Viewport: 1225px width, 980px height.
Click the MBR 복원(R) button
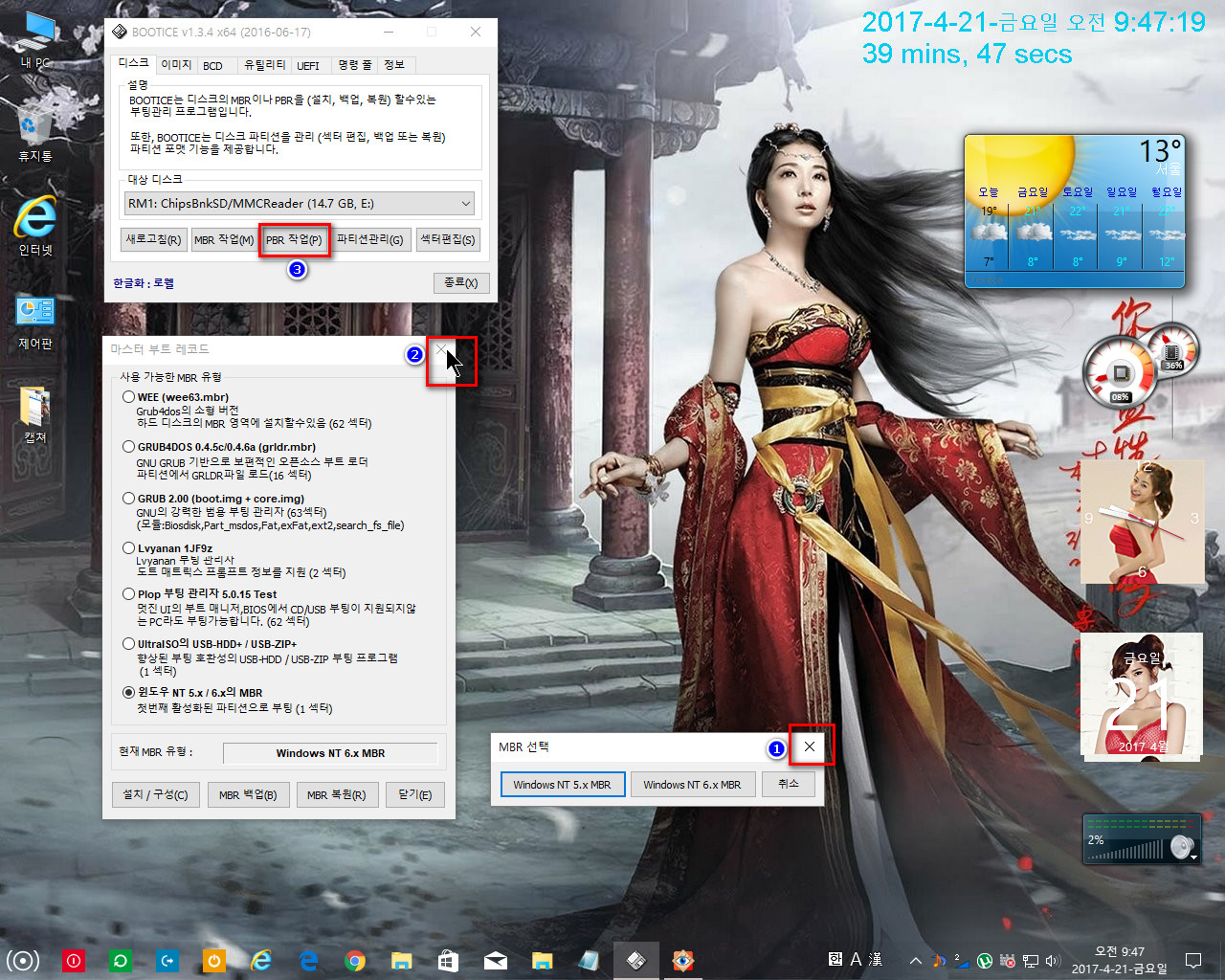click(x=336, y=794)
